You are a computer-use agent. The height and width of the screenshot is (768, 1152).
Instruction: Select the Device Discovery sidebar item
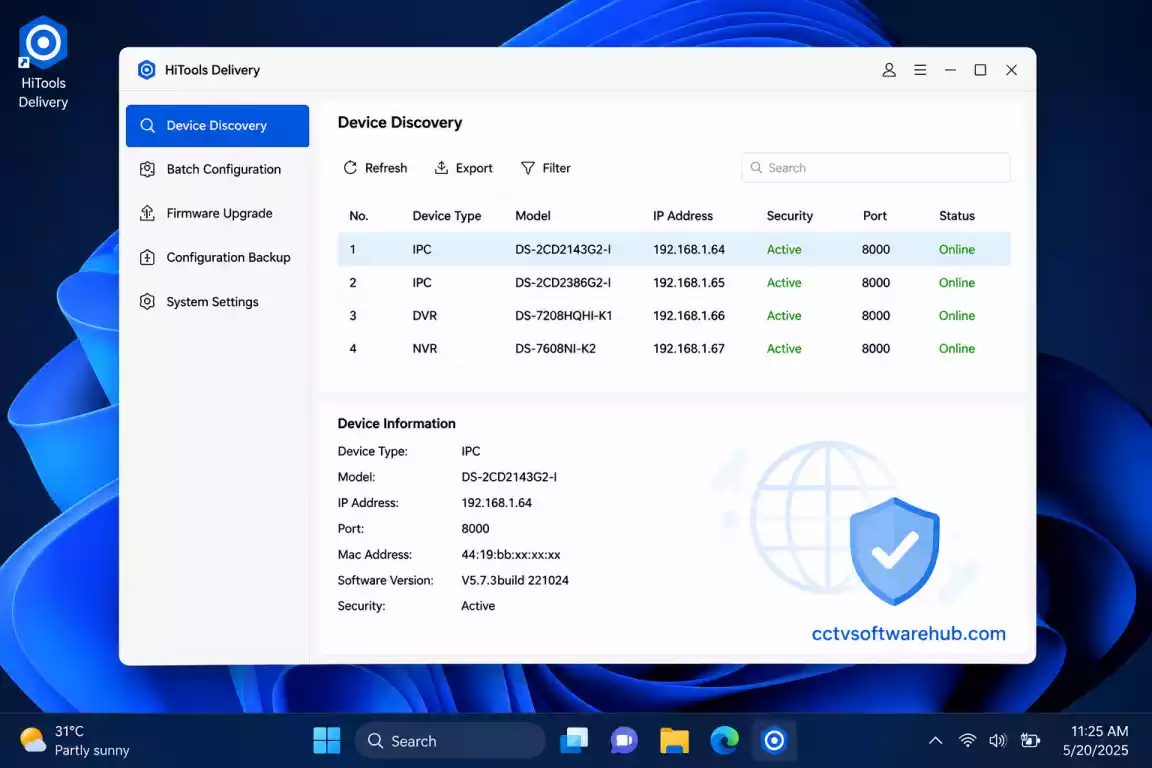(217, 126)
